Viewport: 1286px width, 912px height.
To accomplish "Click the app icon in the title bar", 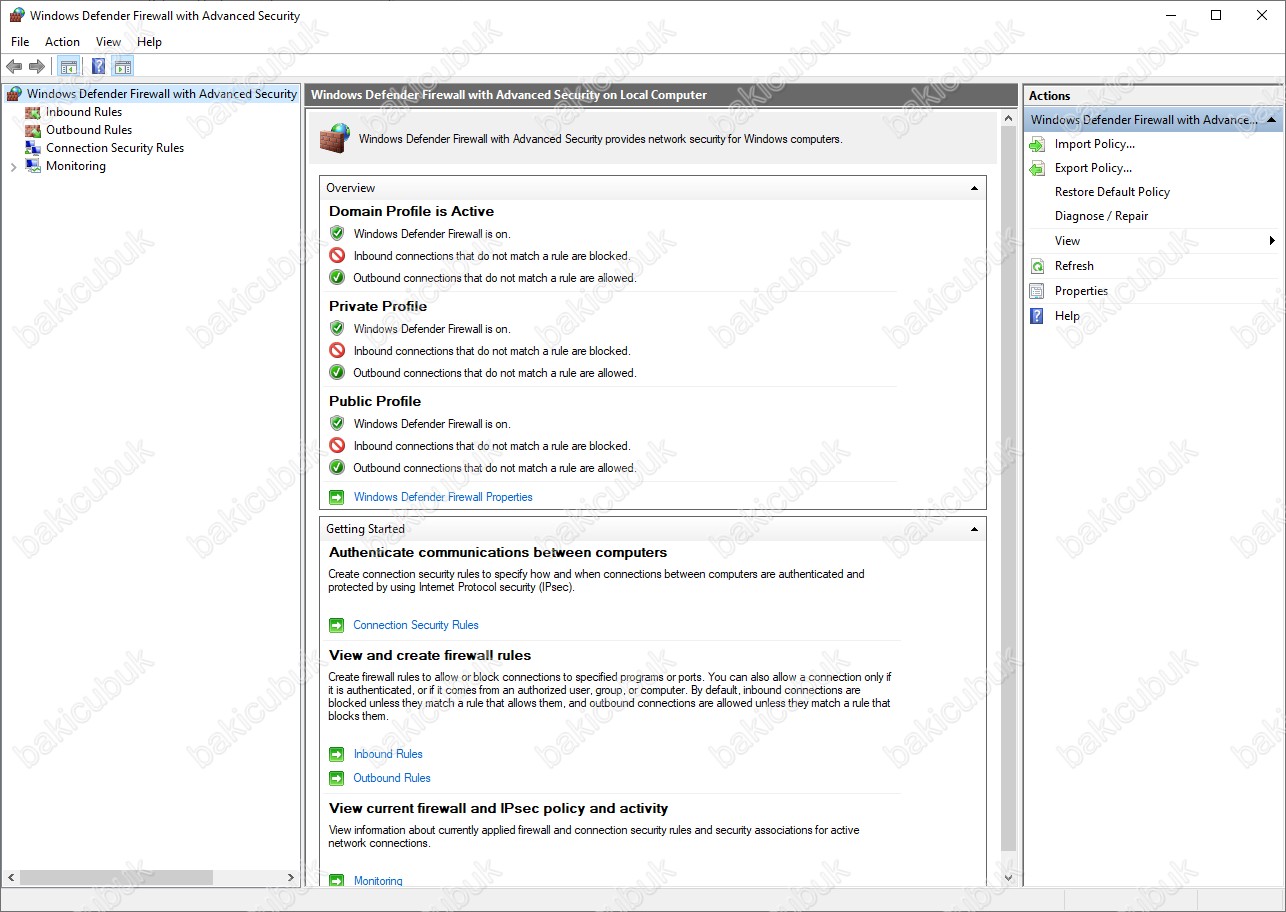I will [x=17, y=15].
